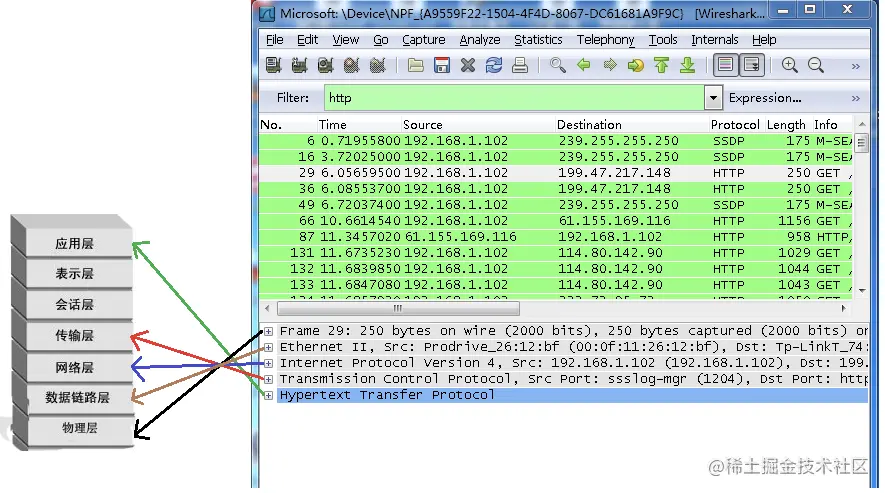Viewport: 885px width, 493px height.
Task: Toggle auto scroll in live capture
Action: pos(752,65)
